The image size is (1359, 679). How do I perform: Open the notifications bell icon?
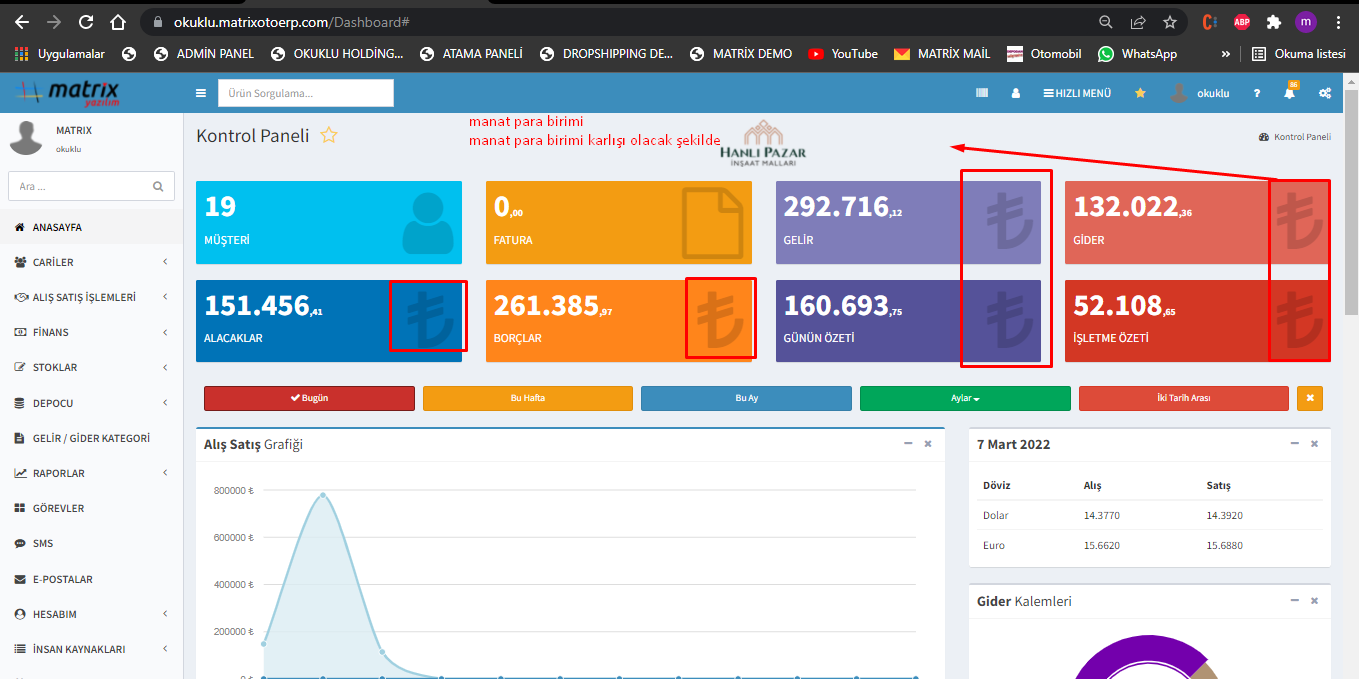coord(1290,93)
